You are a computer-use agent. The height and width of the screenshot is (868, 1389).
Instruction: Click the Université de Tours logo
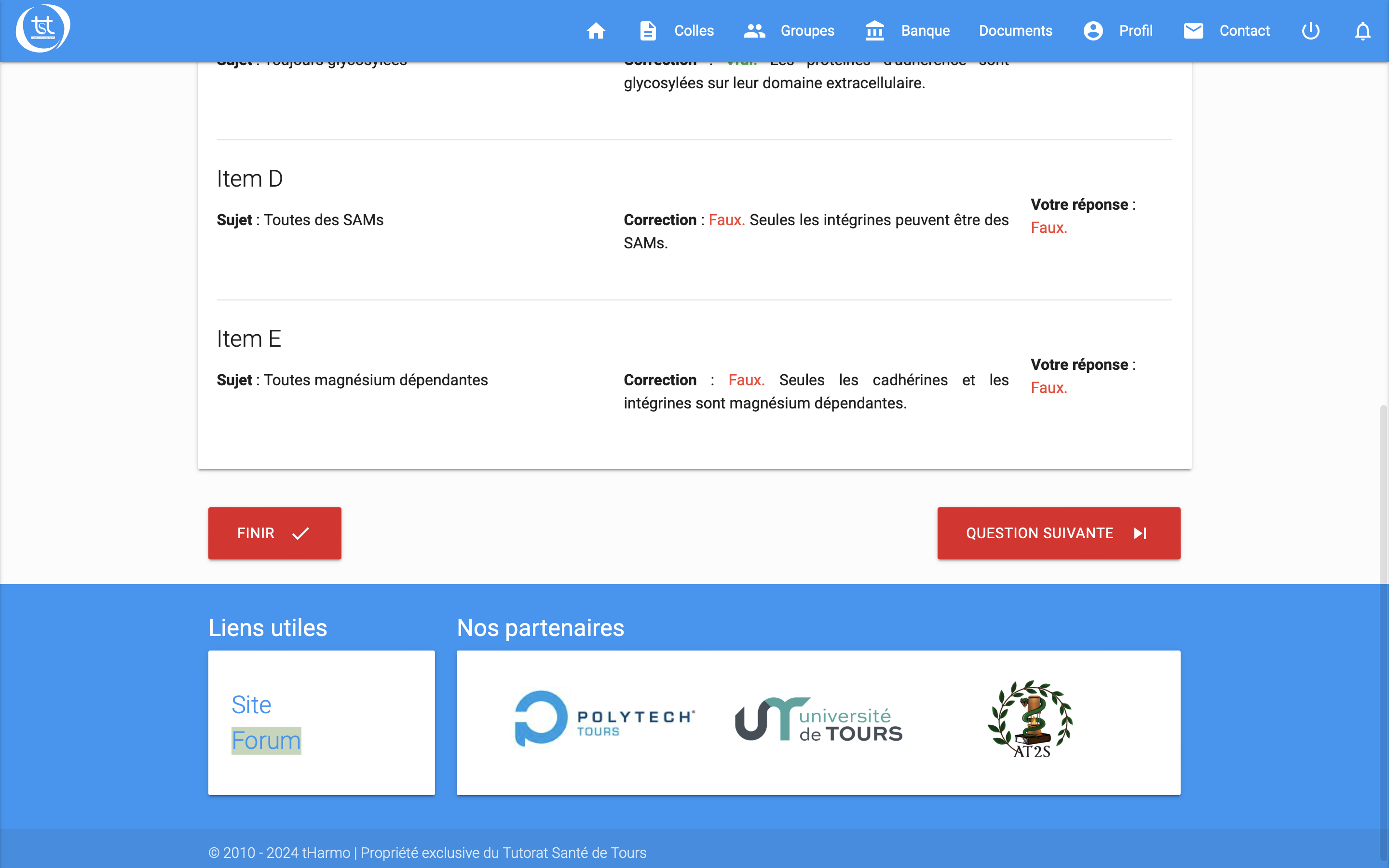(818, 720)
